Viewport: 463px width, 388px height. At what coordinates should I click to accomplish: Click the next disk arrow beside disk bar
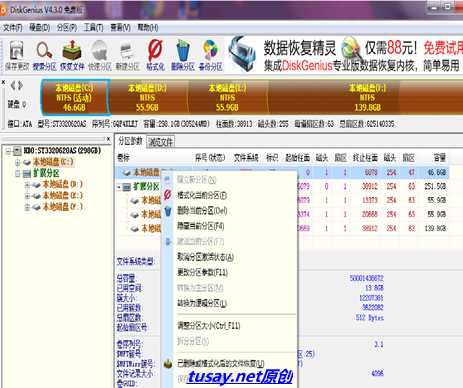tap(21, 86)
